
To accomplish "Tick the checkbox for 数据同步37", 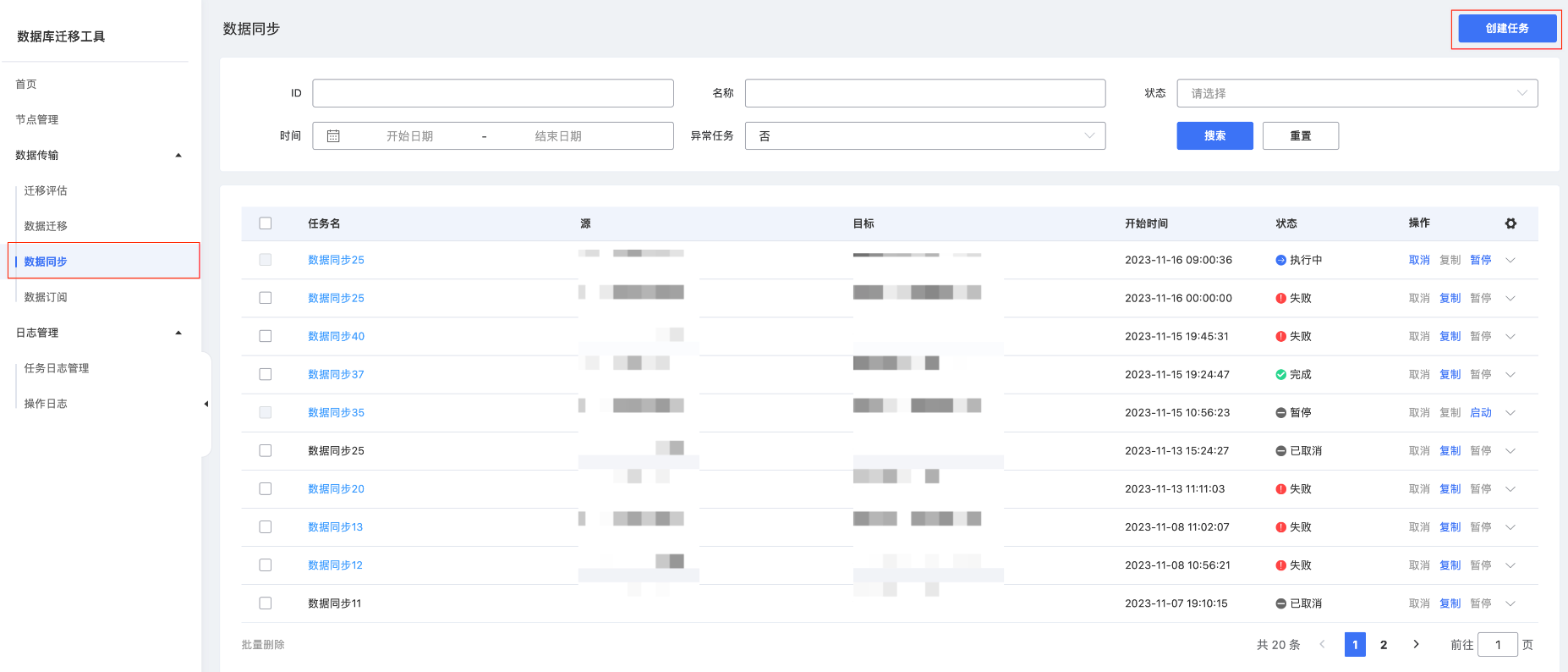I will (x=266, y=374).
